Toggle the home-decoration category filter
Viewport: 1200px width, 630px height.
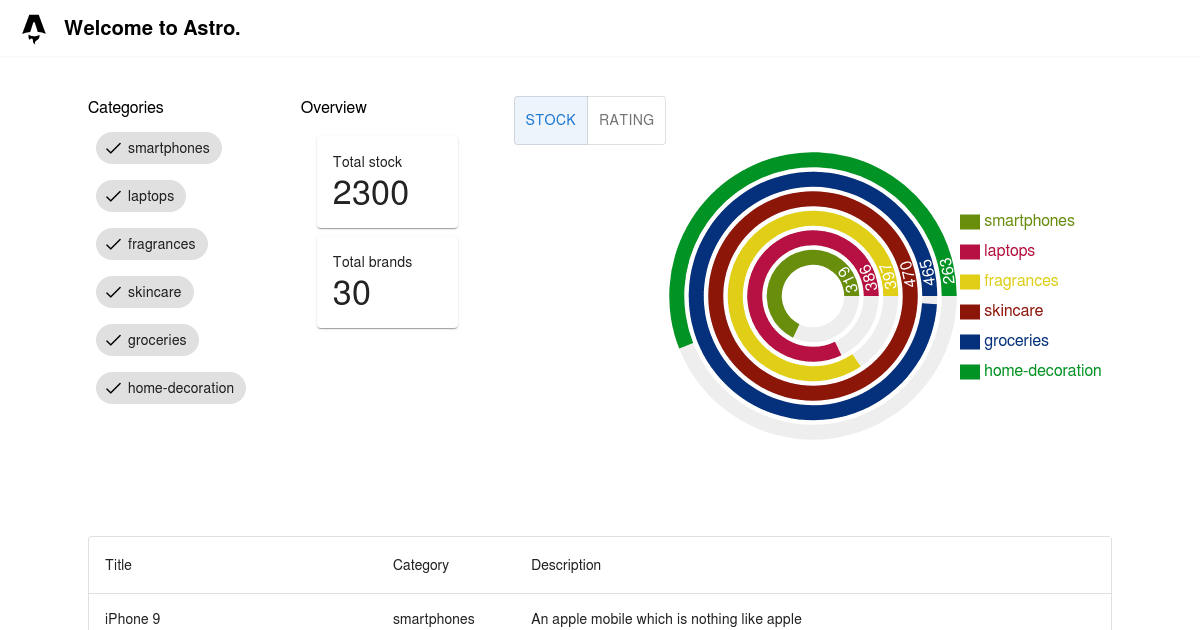[x=170, y=388]
